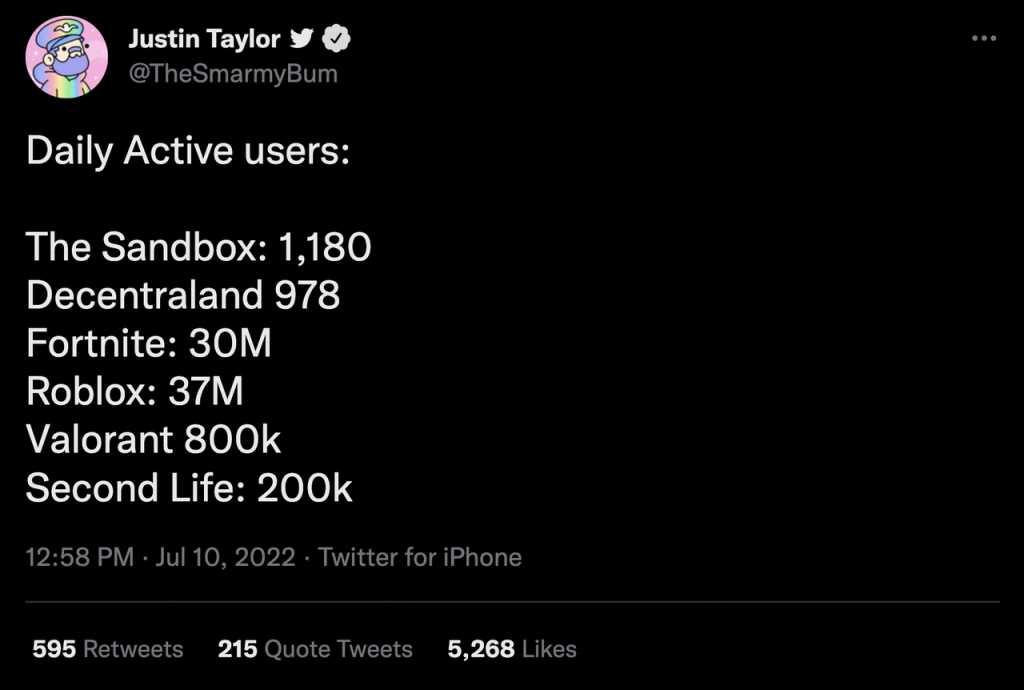Viewport: 1024px width, 690px height.
Task: Show the 5,268 Likes list
Action: (x=511, y=649)
